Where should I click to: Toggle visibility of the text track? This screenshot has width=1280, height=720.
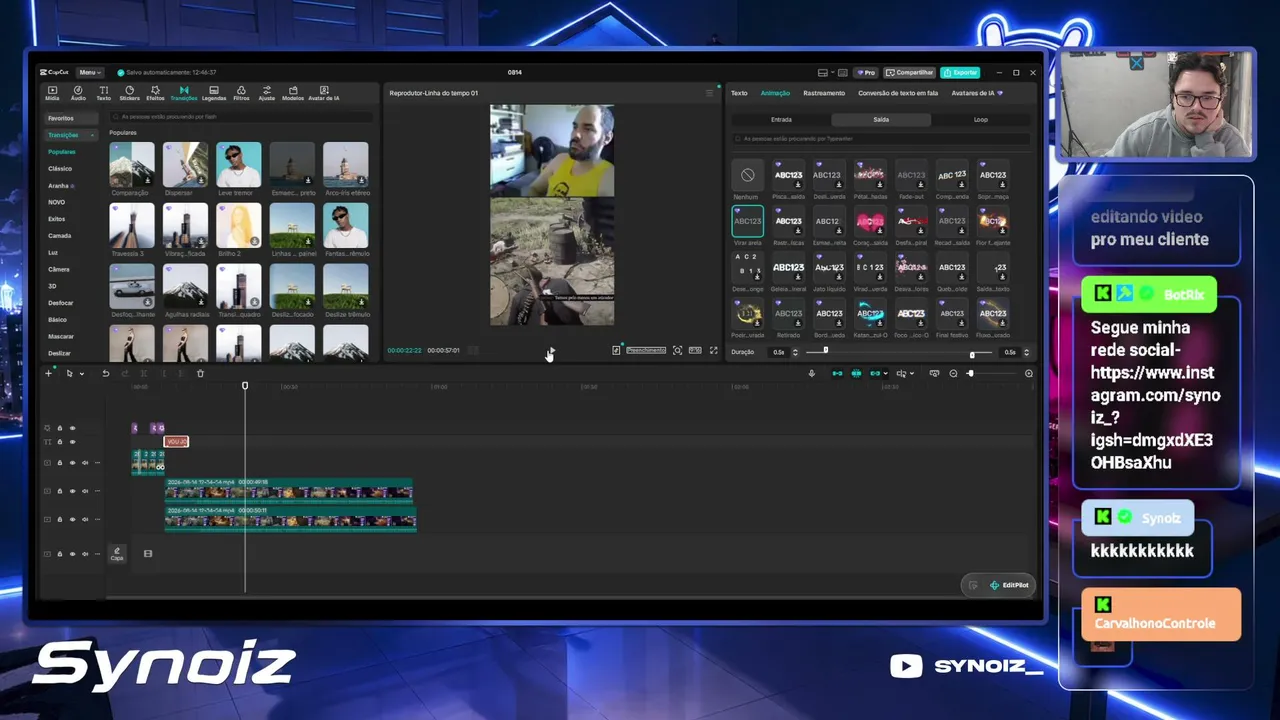click(x=72, y=441)
